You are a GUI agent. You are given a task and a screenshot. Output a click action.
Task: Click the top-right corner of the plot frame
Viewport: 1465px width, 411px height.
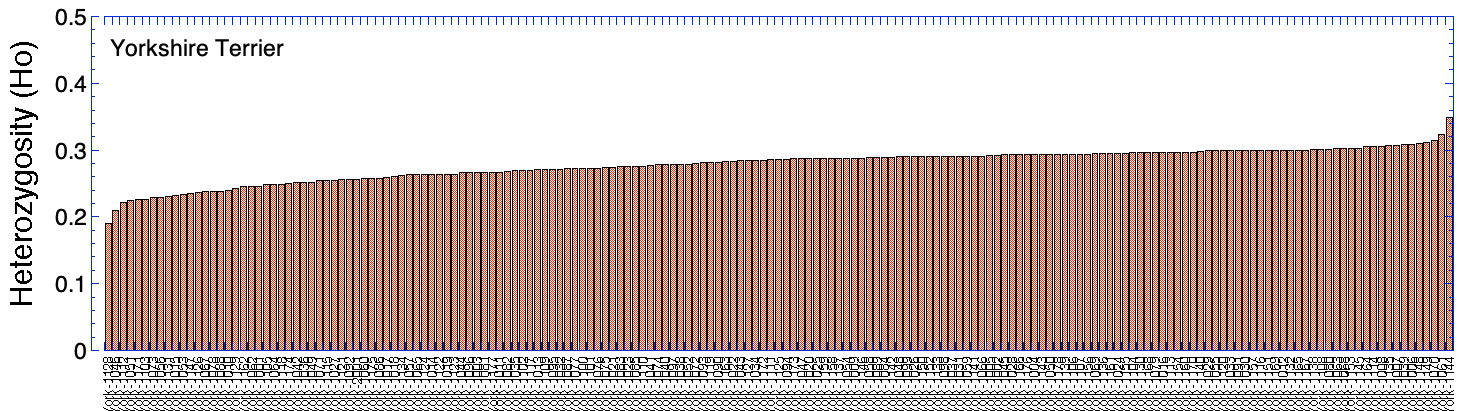click(x=1453, y=17)
